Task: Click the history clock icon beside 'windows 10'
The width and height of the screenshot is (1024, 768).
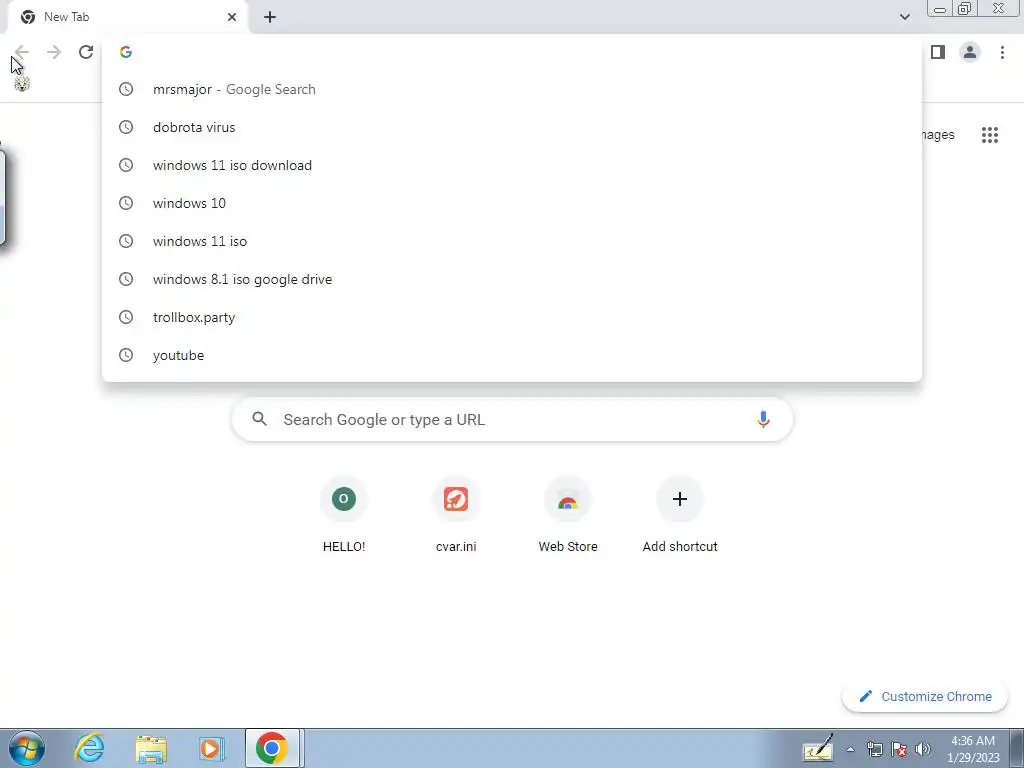Action: 126,203
